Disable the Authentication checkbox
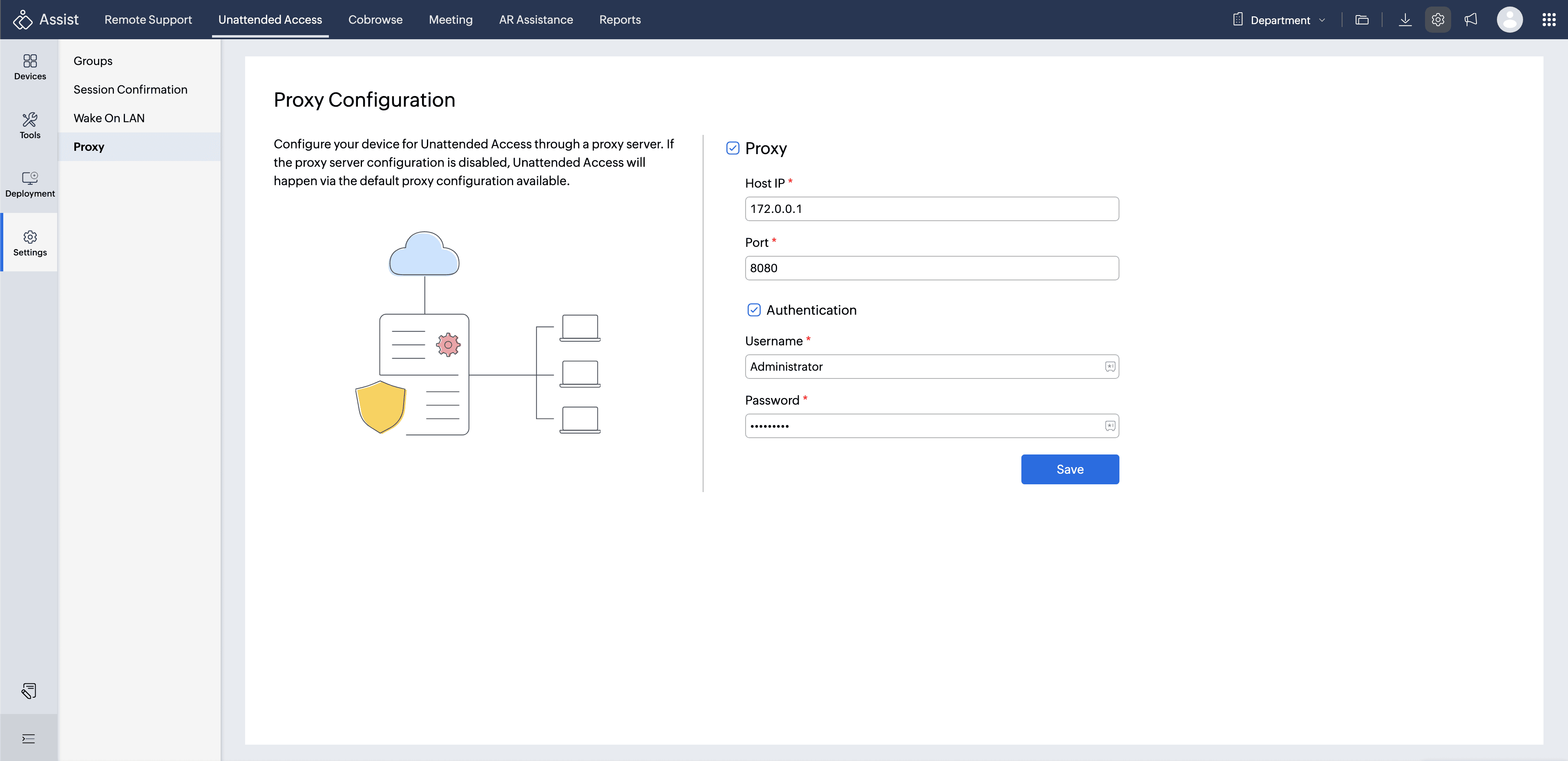 (x=754, y=310)
